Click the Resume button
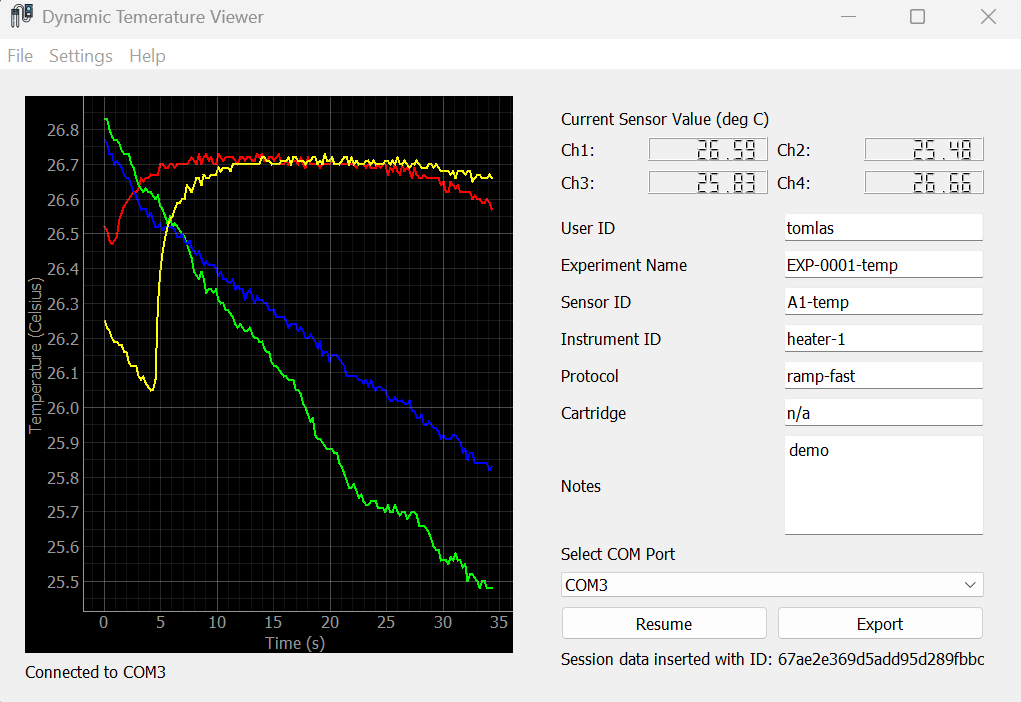Screen dimensions: 1021x702 (x=663, y=623)
